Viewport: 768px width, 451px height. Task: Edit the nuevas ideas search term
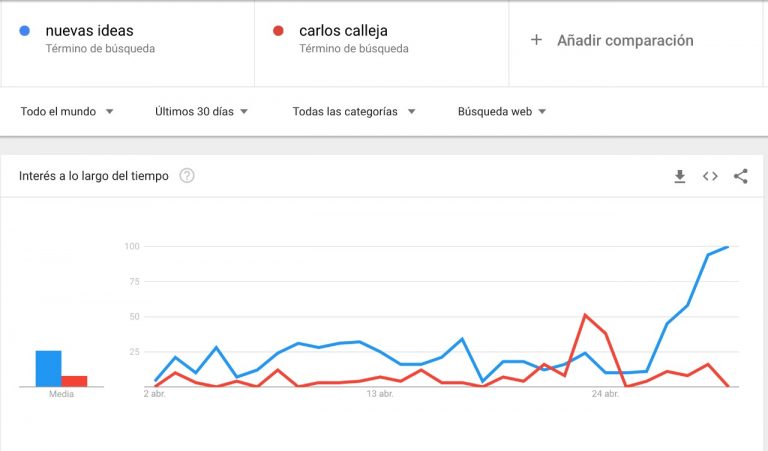[89, 31]
